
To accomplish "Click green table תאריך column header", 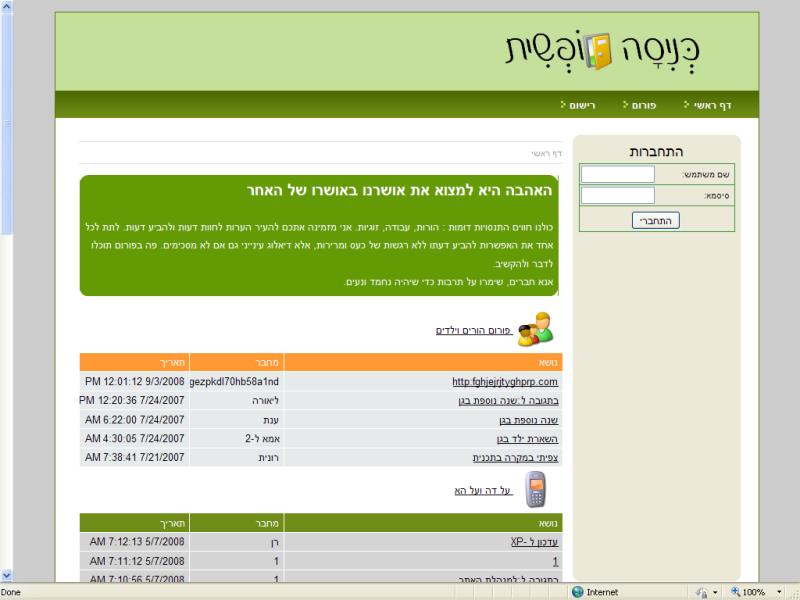I will click(134, 523).
